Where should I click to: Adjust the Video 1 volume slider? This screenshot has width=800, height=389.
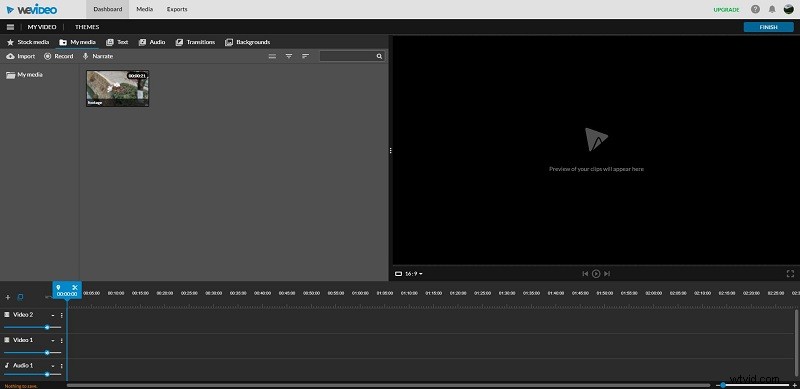point(47,352)
